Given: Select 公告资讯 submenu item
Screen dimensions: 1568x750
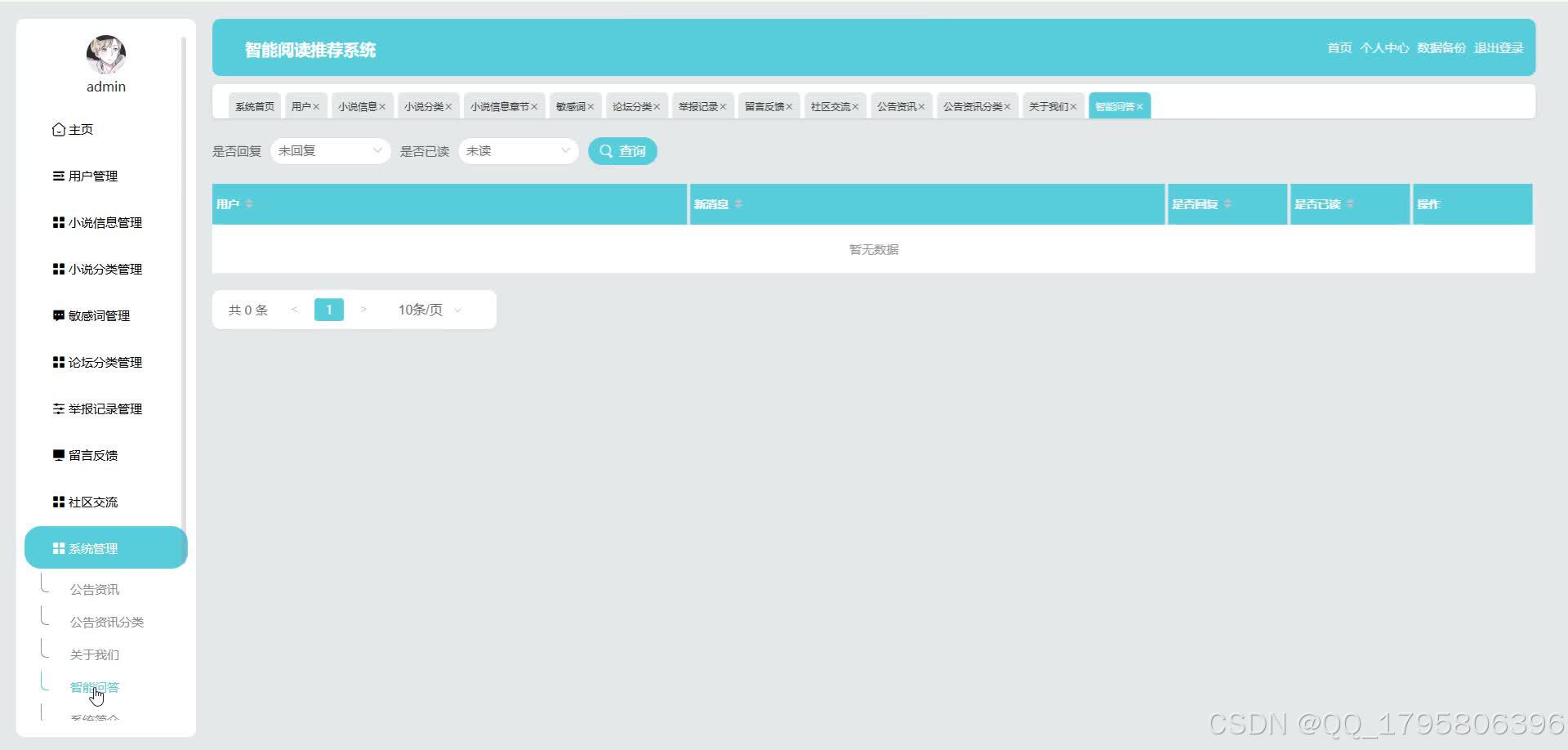Looking at the screenshot, I should pyautogui.click(x=95, y=589).
